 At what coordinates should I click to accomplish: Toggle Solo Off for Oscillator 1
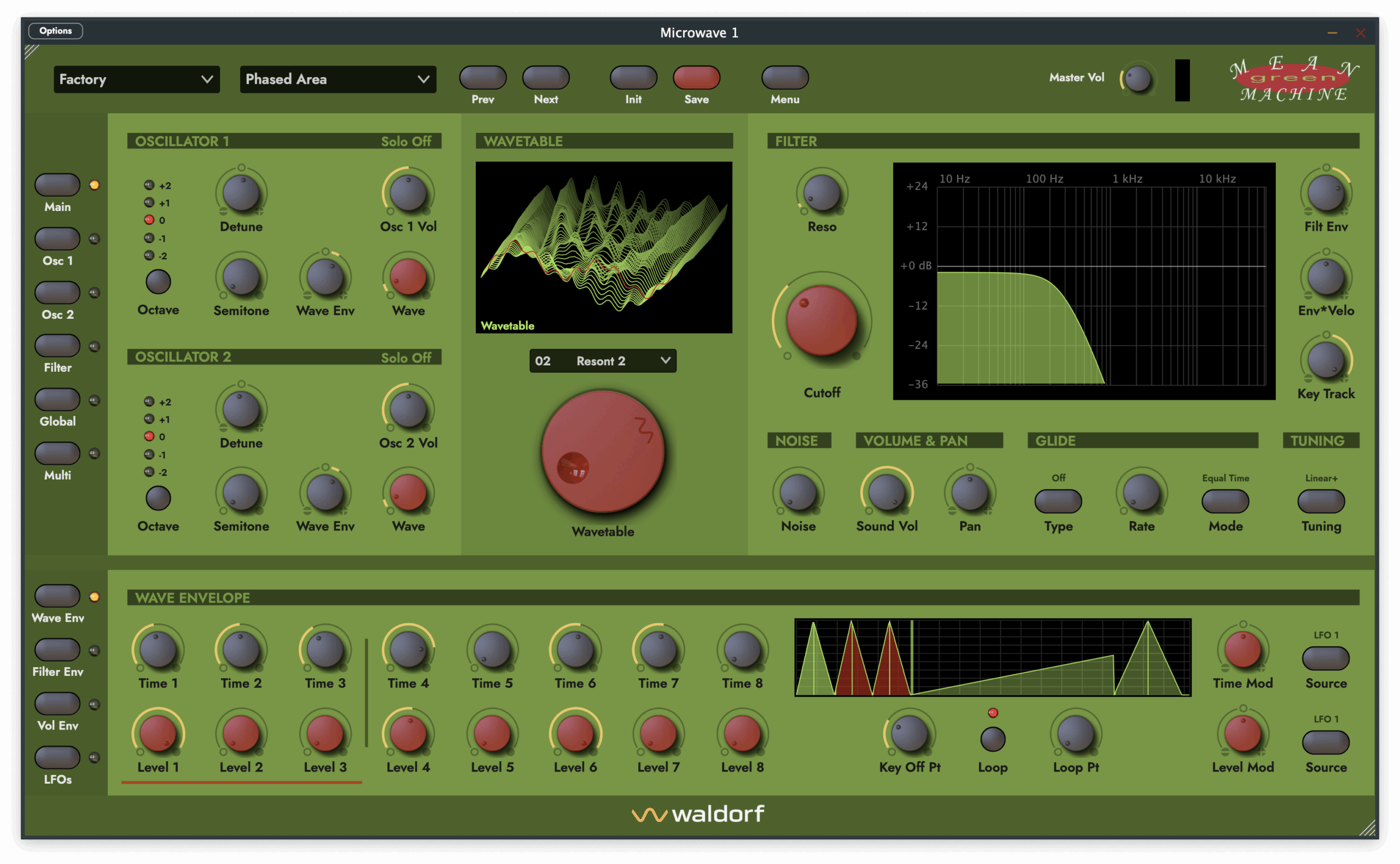(406, 141)
